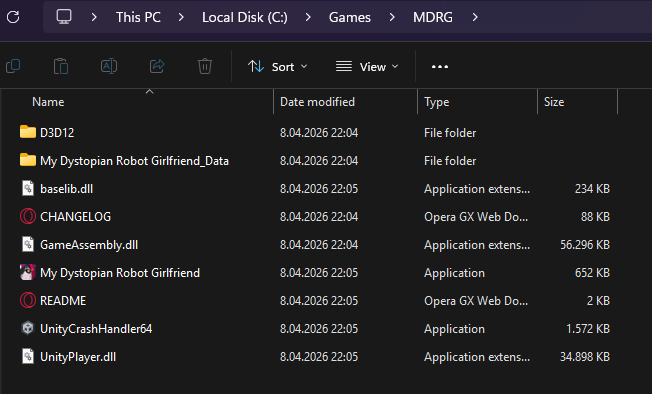This screenshot has width=652, height=394.
Task: Click the Delete trash can icon
Action: (x=205, y=66)
